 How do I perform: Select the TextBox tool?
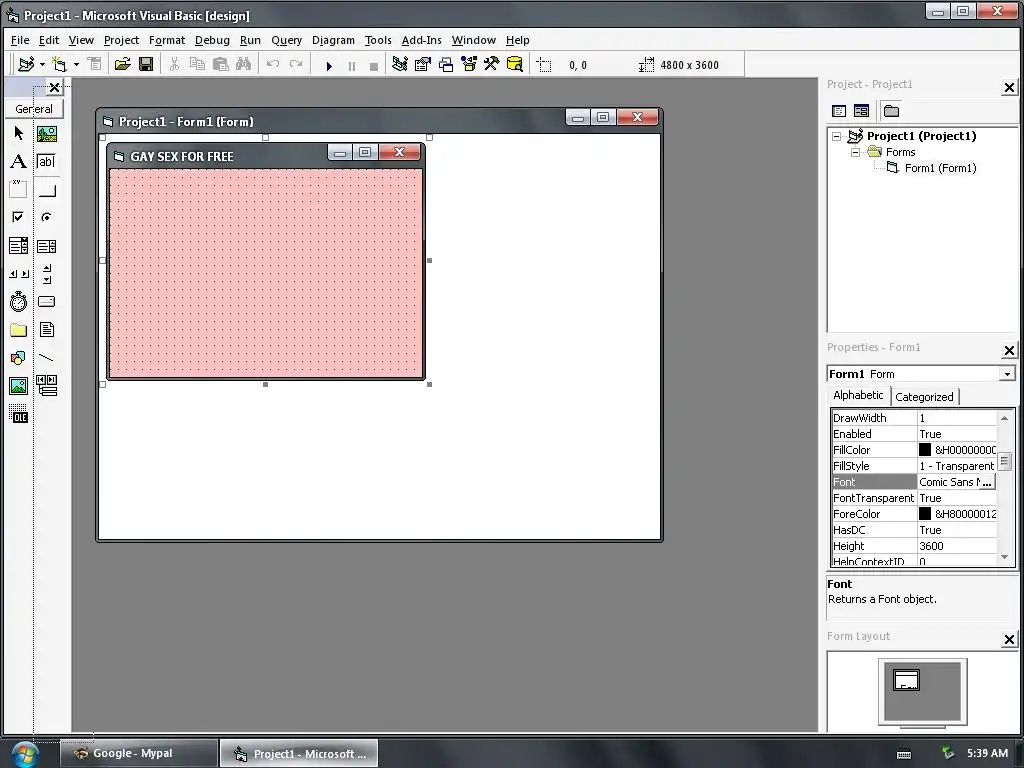coord(46,161)
